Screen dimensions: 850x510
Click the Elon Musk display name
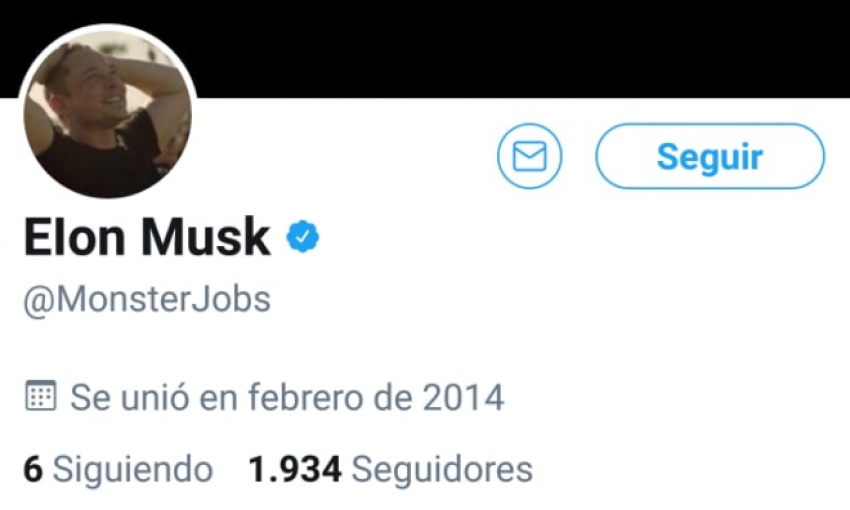[147, 237]
